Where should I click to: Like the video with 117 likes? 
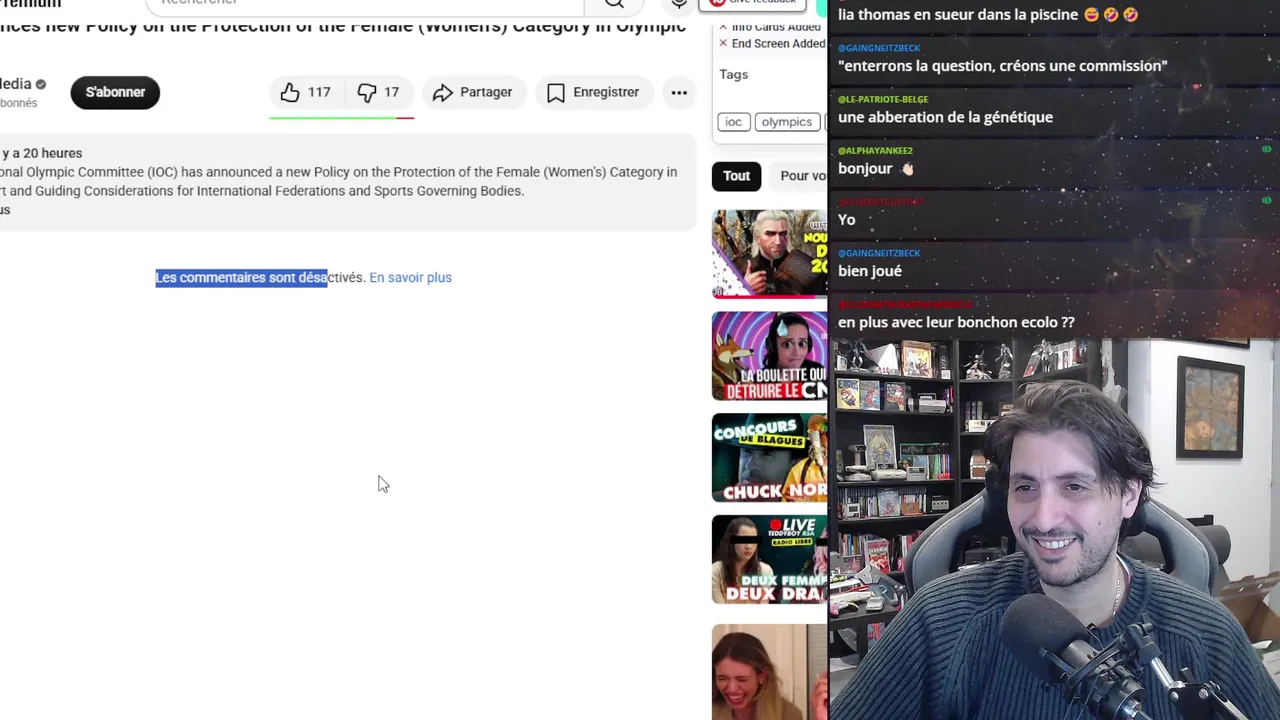pos(305,92)
